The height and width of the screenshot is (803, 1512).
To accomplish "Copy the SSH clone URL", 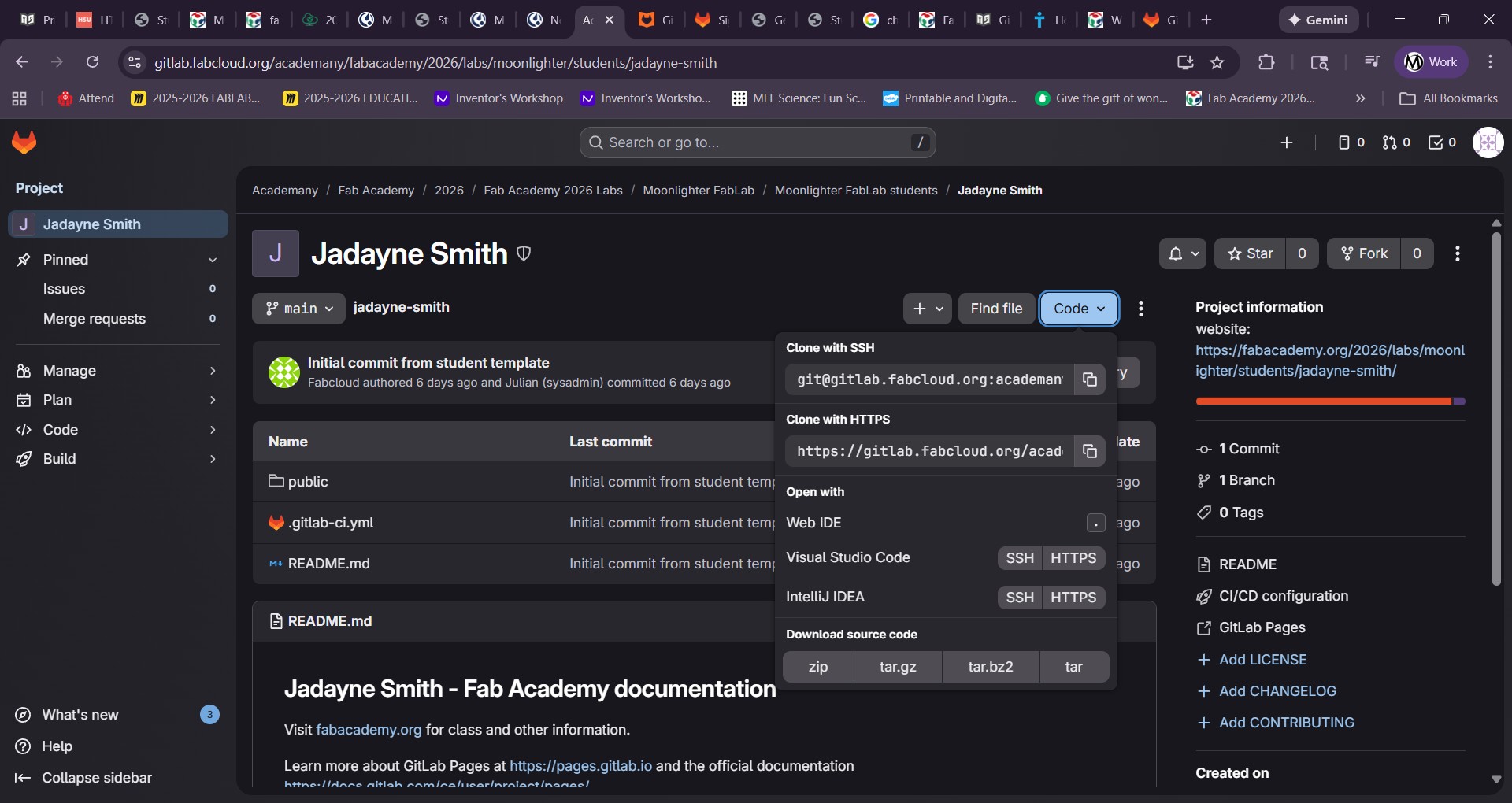I will (1090, 379).
